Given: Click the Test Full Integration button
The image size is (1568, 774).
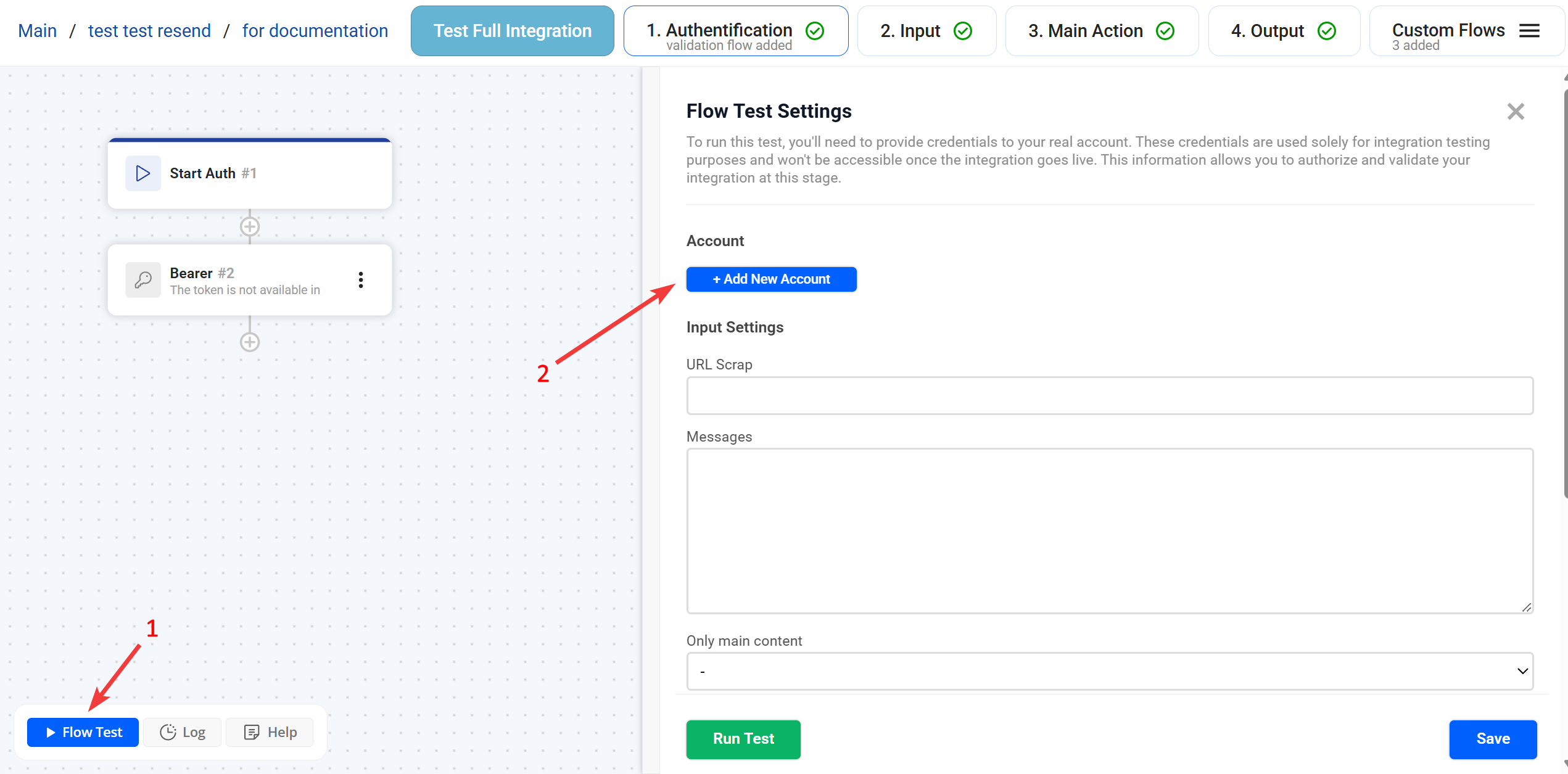Looking at the screenshot, I should click(x=512, y=31).
